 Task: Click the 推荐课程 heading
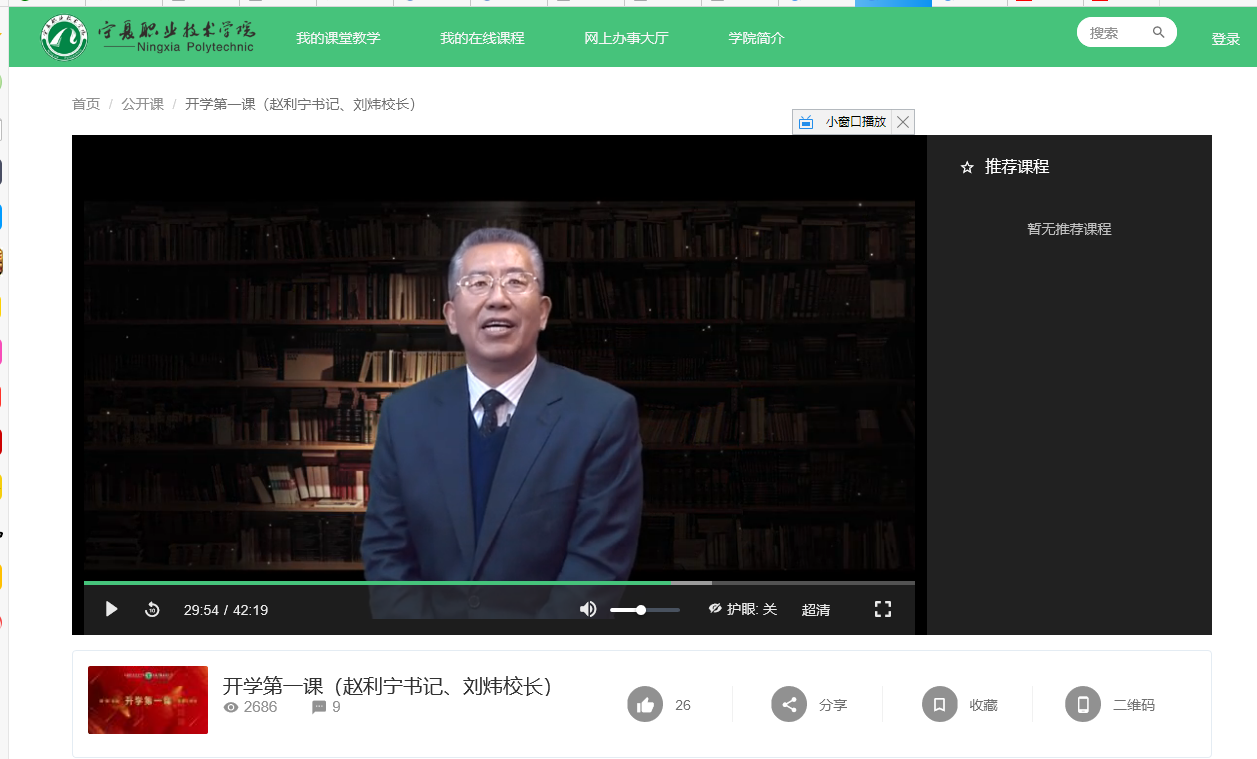pos(1017,167)
